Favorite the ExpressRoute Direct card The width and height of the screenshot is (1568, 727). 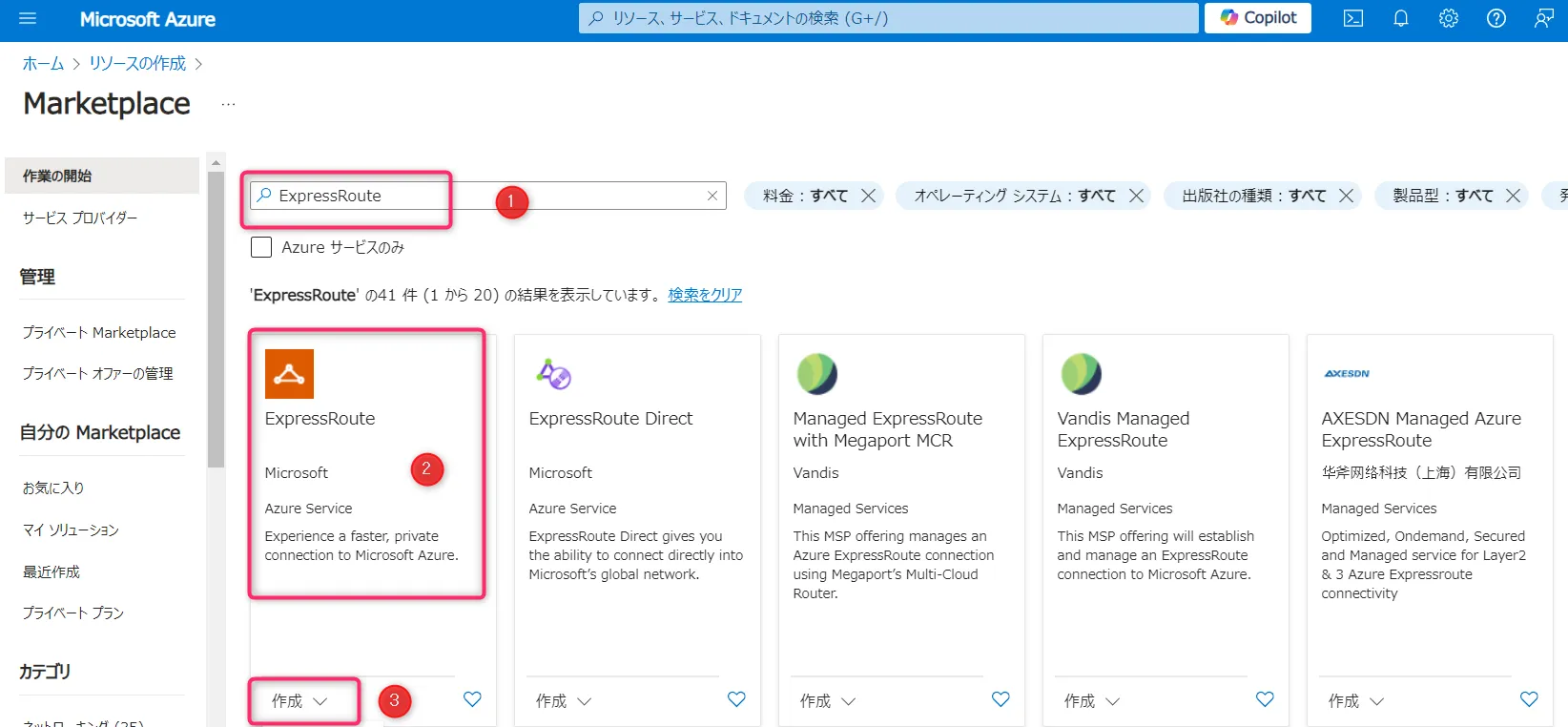(x=736, y=699)
